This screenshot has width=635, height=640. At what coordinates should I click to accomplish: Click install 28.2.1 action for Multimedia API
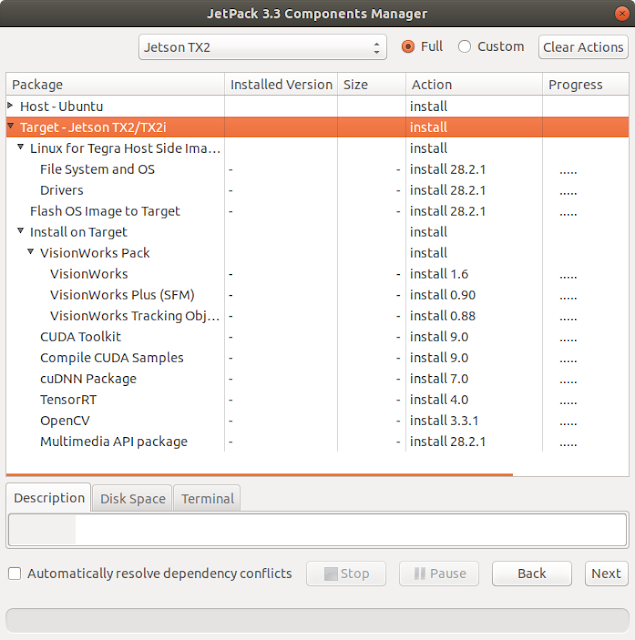tap(448, 442)
